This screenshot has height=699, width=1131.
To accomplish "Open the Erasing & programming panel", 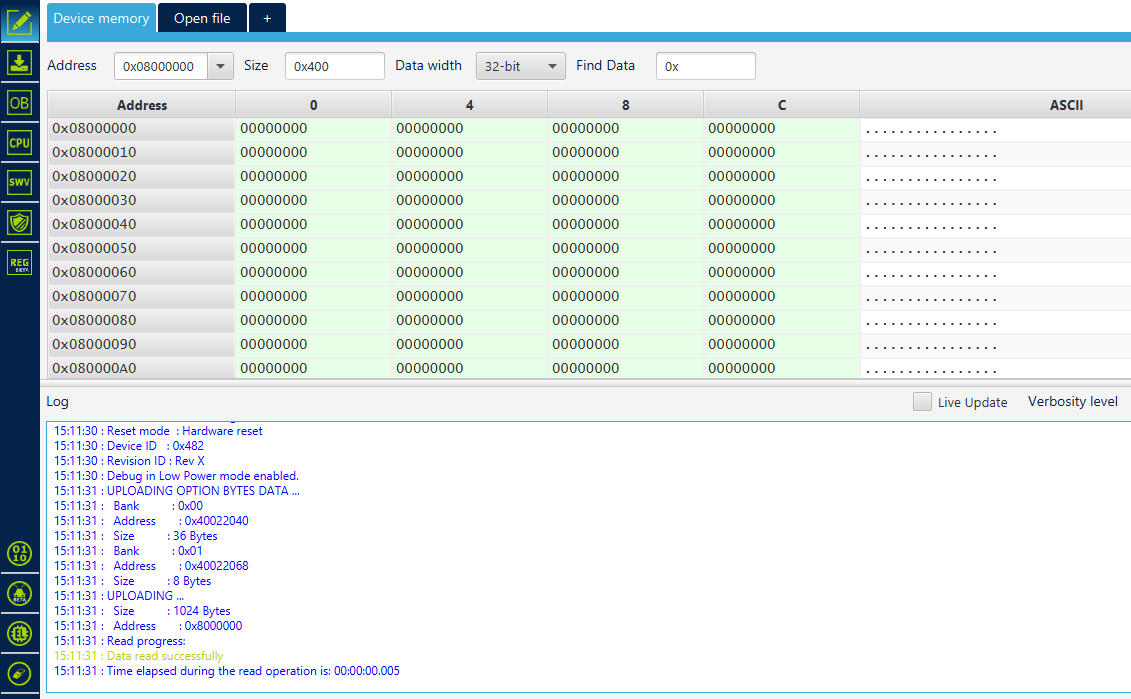I will pos(20,61).
